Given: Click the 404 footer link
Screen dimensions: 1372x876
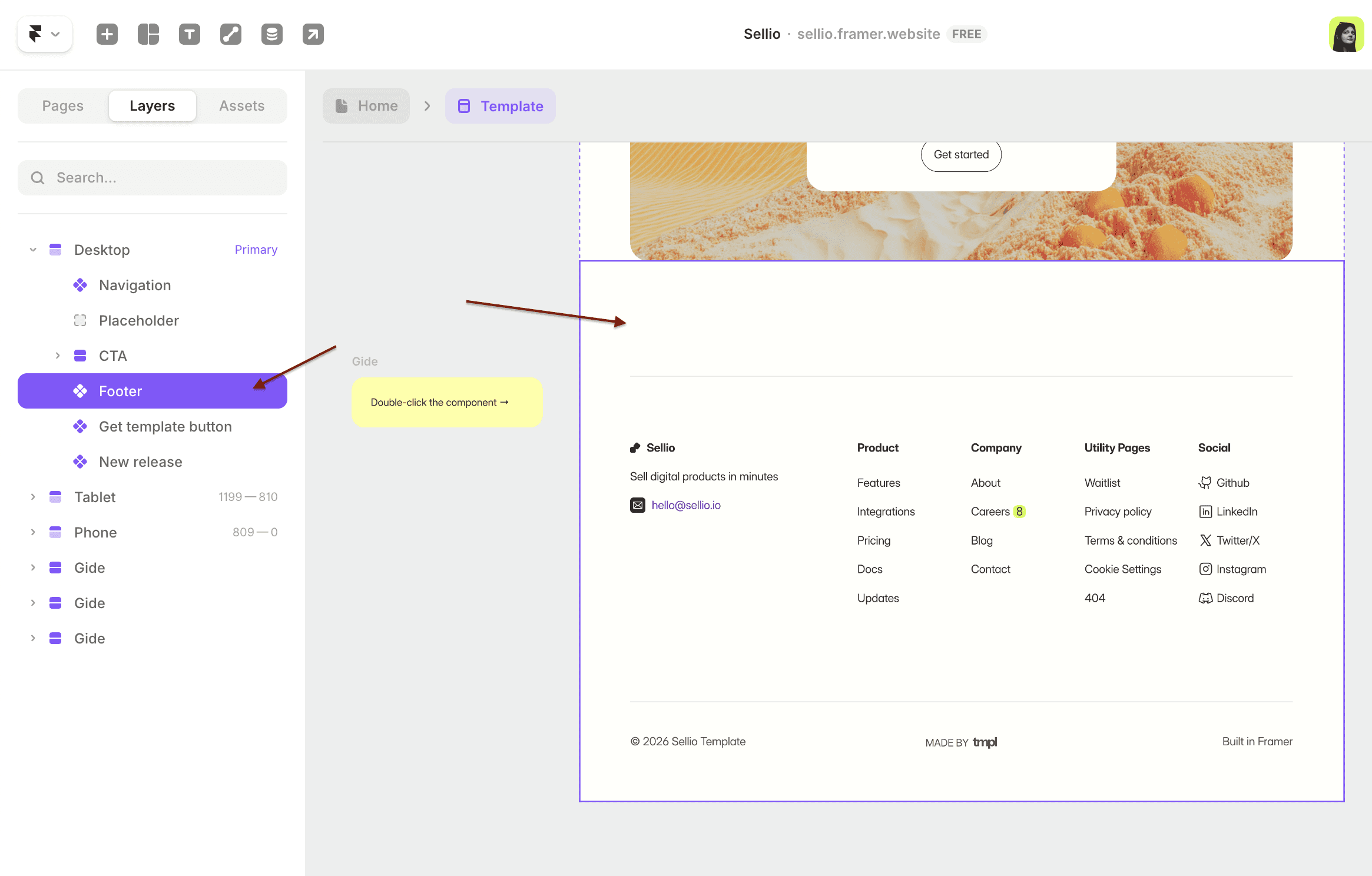Looking at the screenshot, I should 1095,598.
